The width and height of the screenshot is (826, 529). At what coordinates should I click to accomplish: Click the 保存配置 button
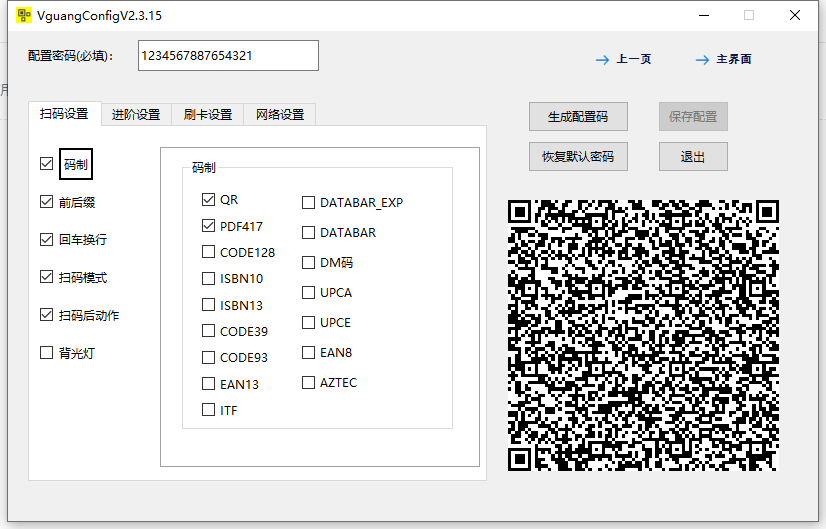[693, 116]
